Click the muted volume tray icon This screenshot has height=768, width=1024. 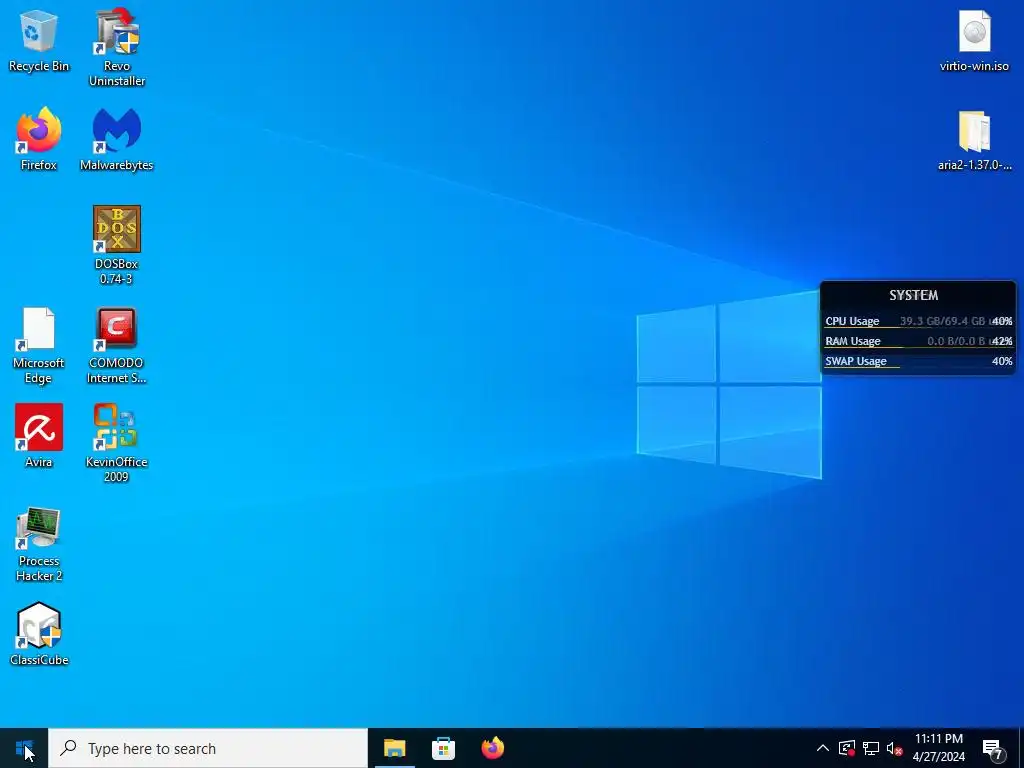894,748
